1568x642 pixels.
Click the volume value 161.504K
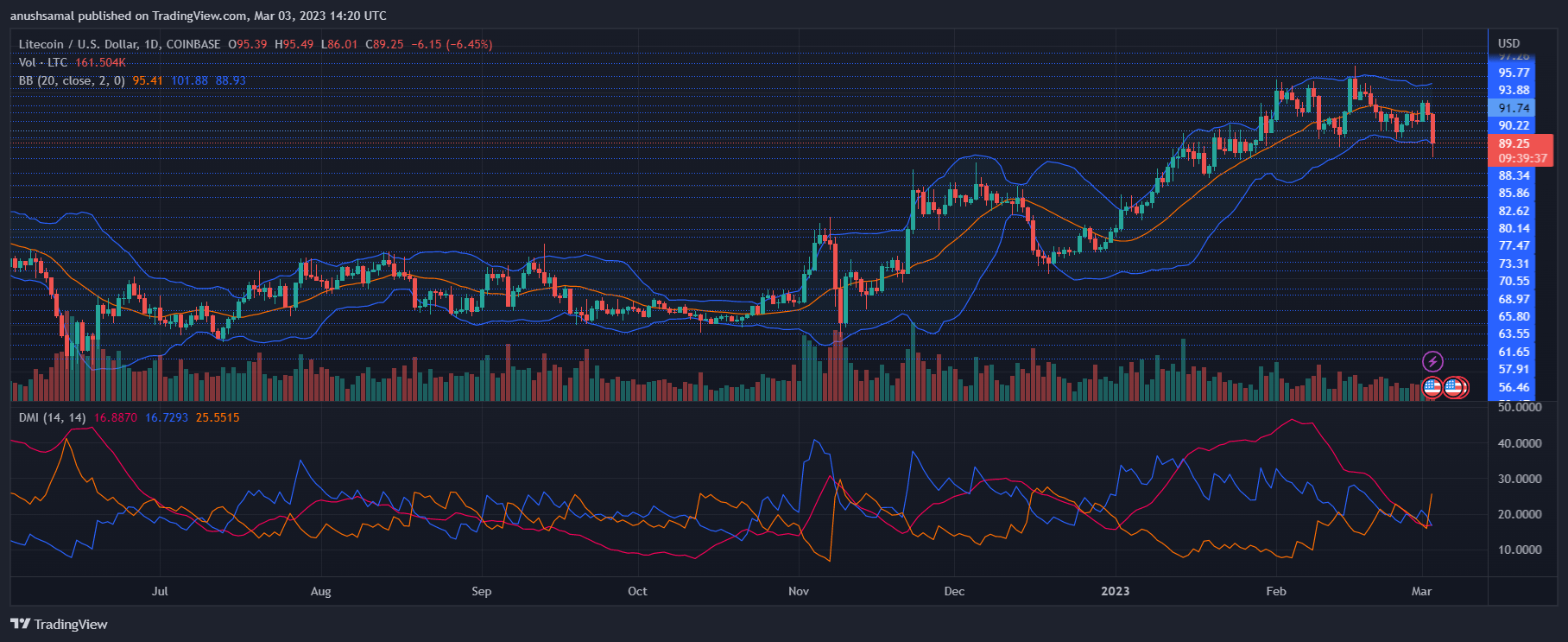click(100, 62)
